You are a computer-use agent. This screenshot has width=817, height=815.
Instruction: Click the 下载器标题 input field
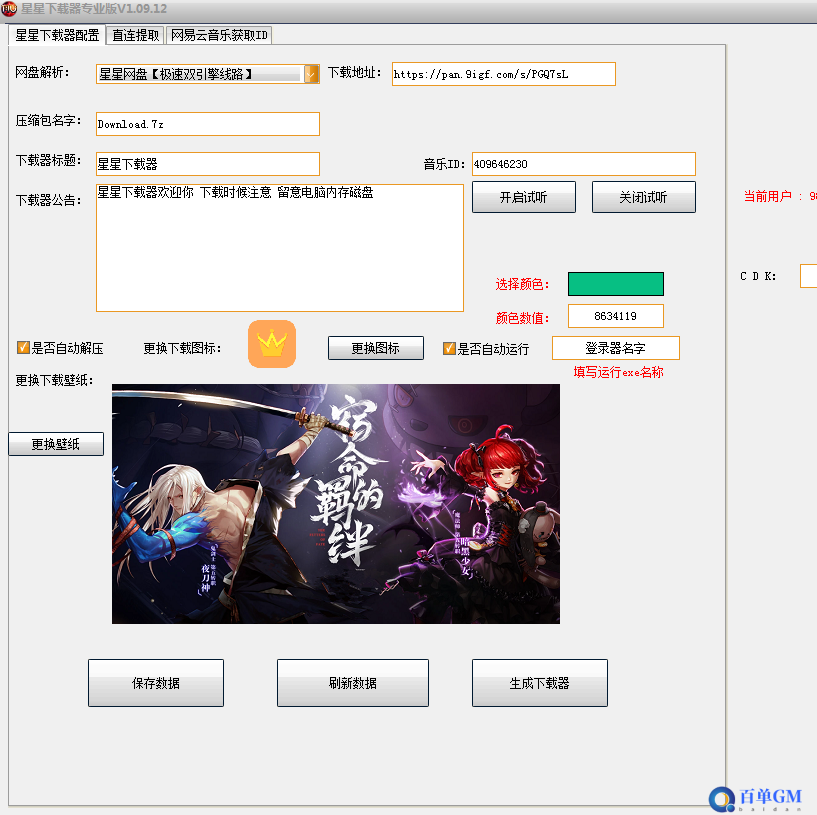[208, 164]
